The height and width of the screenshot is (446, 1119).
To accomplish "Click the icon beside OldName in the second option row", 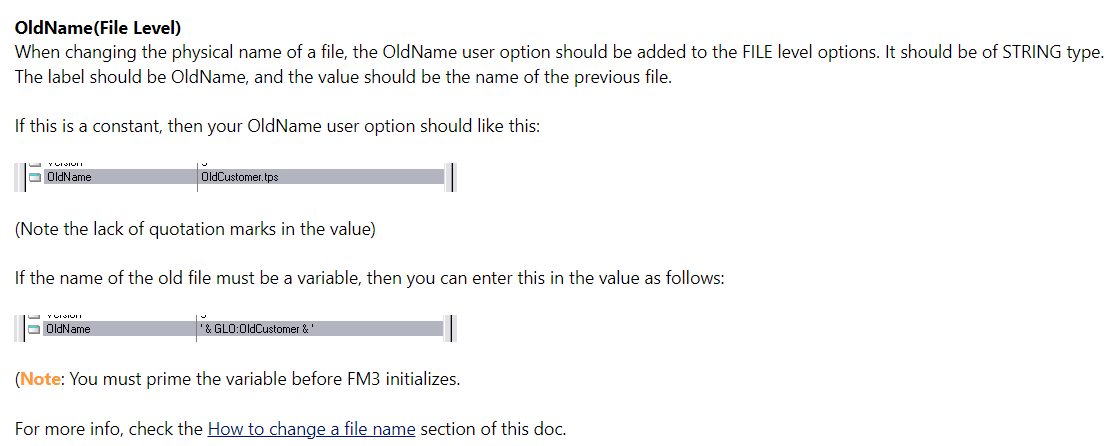I will [35, 329].
